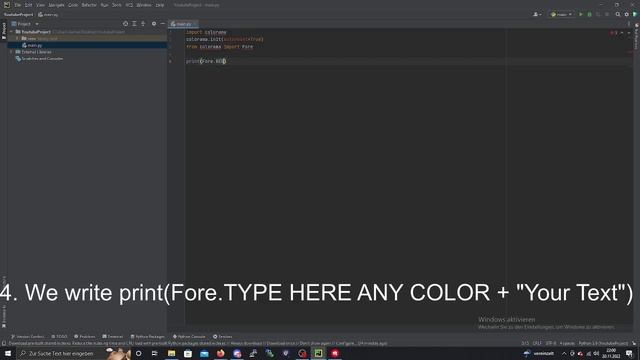This screenshot has height=360, width=640.
Task: Open the View menu
Action: coord(40,5)
